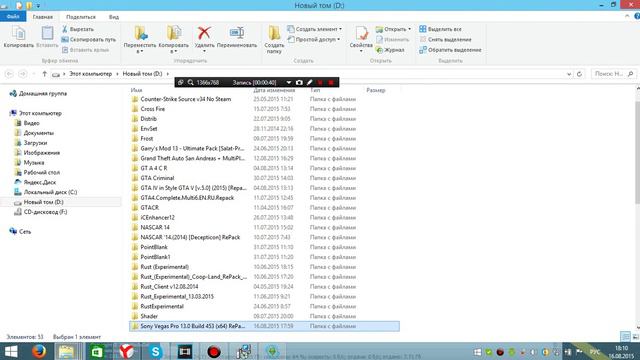
Task: Switch to details view toggle
Action: pos(625,337)
